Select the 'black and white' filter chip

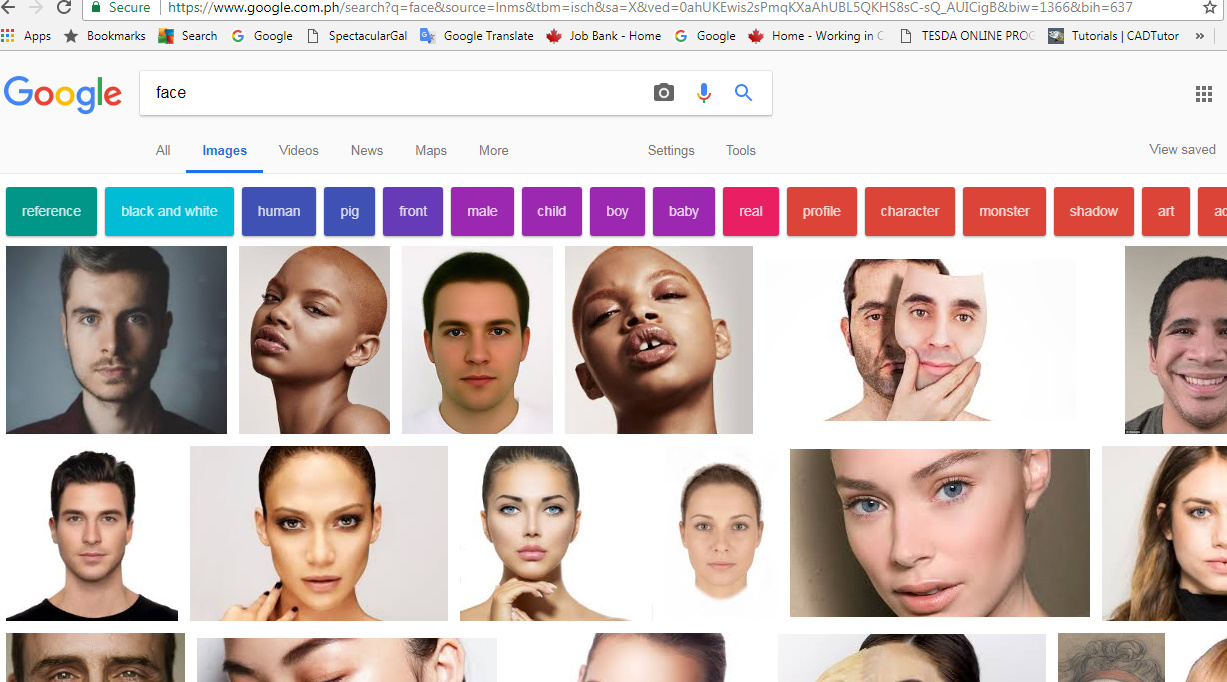point(169,211)
